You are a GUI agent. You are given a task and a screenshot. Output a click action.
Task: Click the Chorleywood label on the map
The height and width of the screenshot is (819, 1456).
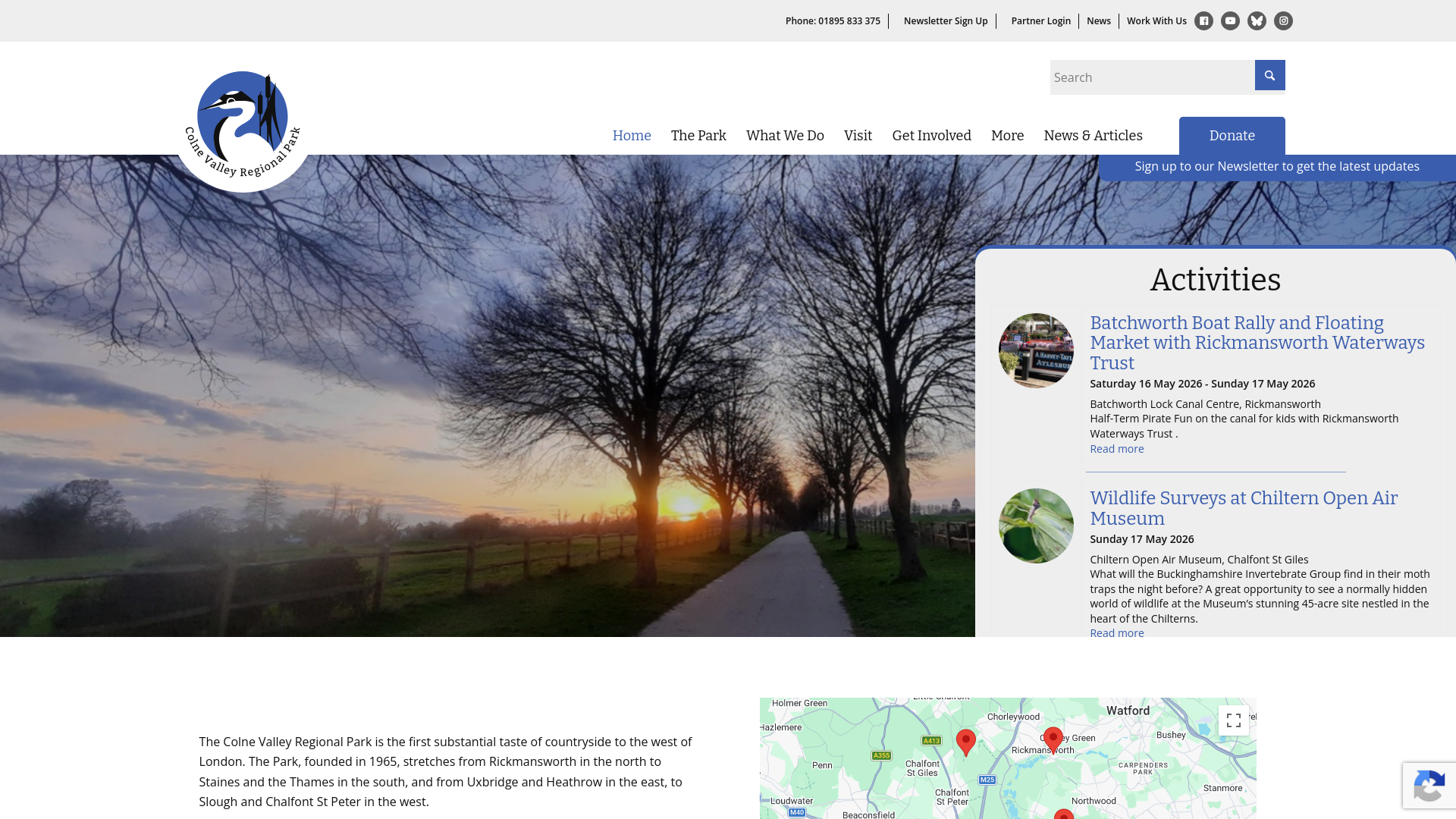click(x=1013, y=717)
